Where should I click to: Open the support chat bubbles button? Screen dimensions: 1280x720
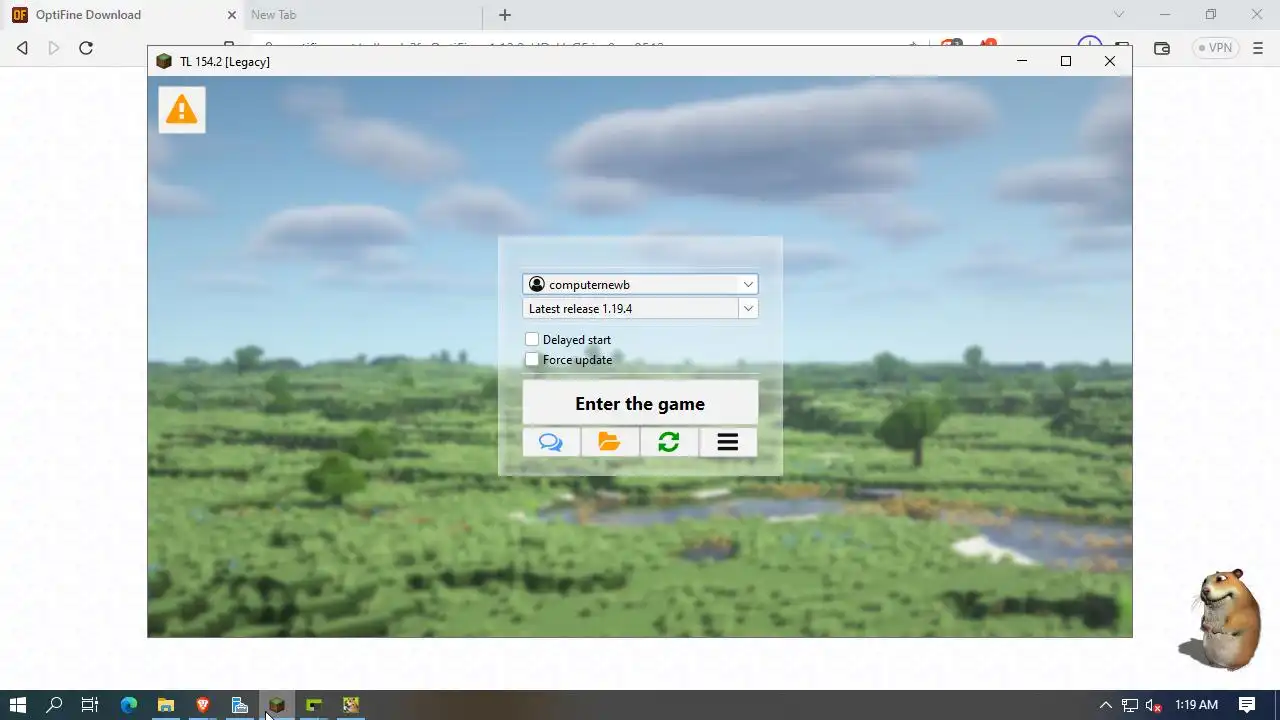pos(551,442)
